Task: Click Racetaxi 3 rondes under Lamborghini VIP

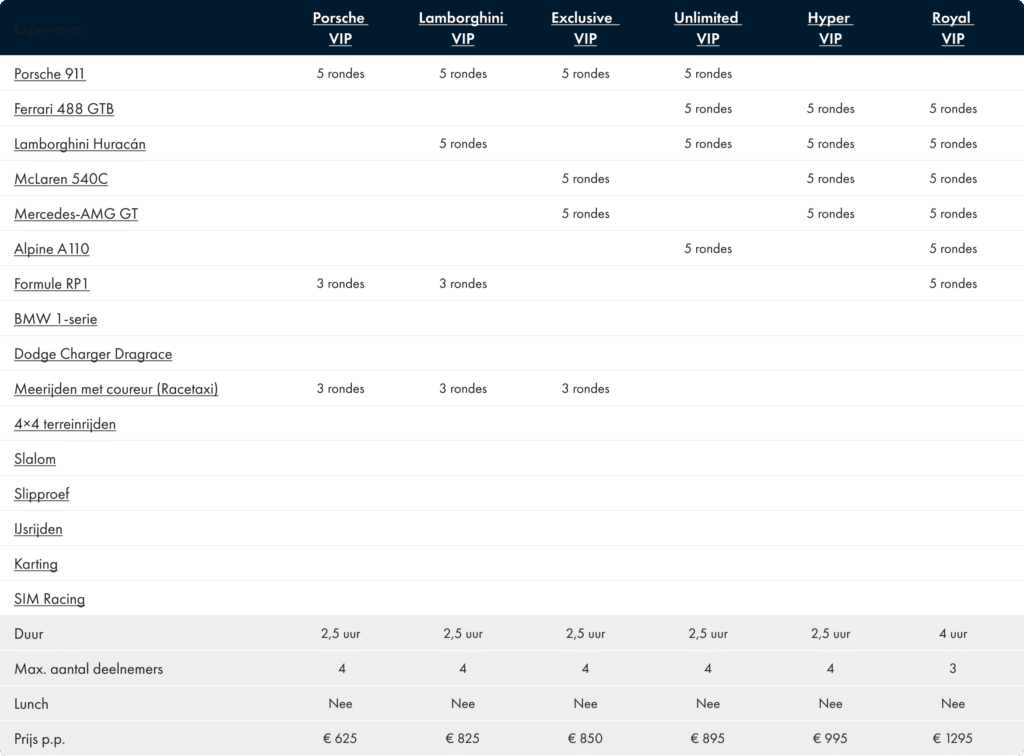Action: pos(462,389)
